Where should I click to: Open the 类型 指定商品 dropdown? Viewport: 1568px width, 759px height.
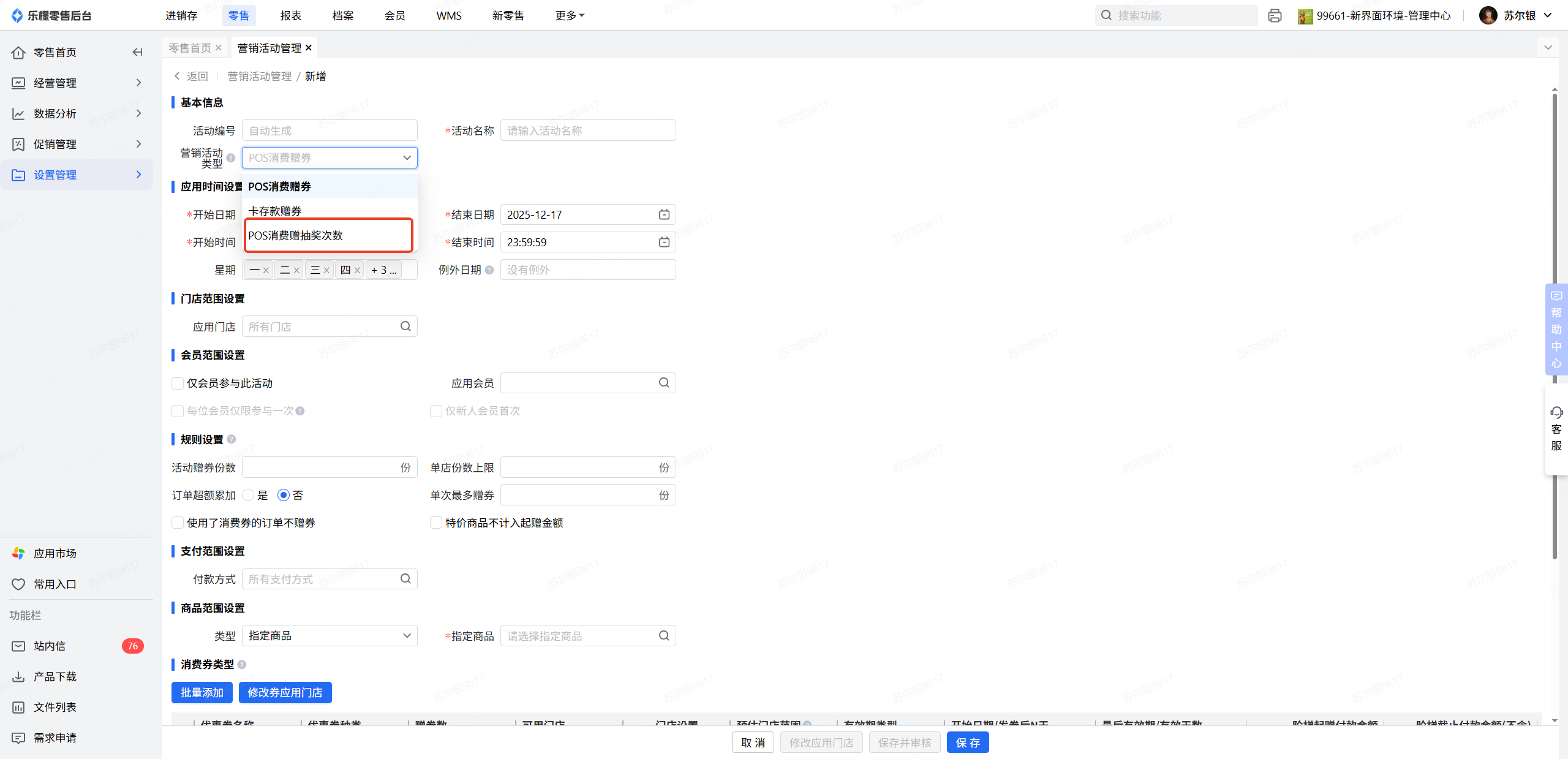(330, 636)
